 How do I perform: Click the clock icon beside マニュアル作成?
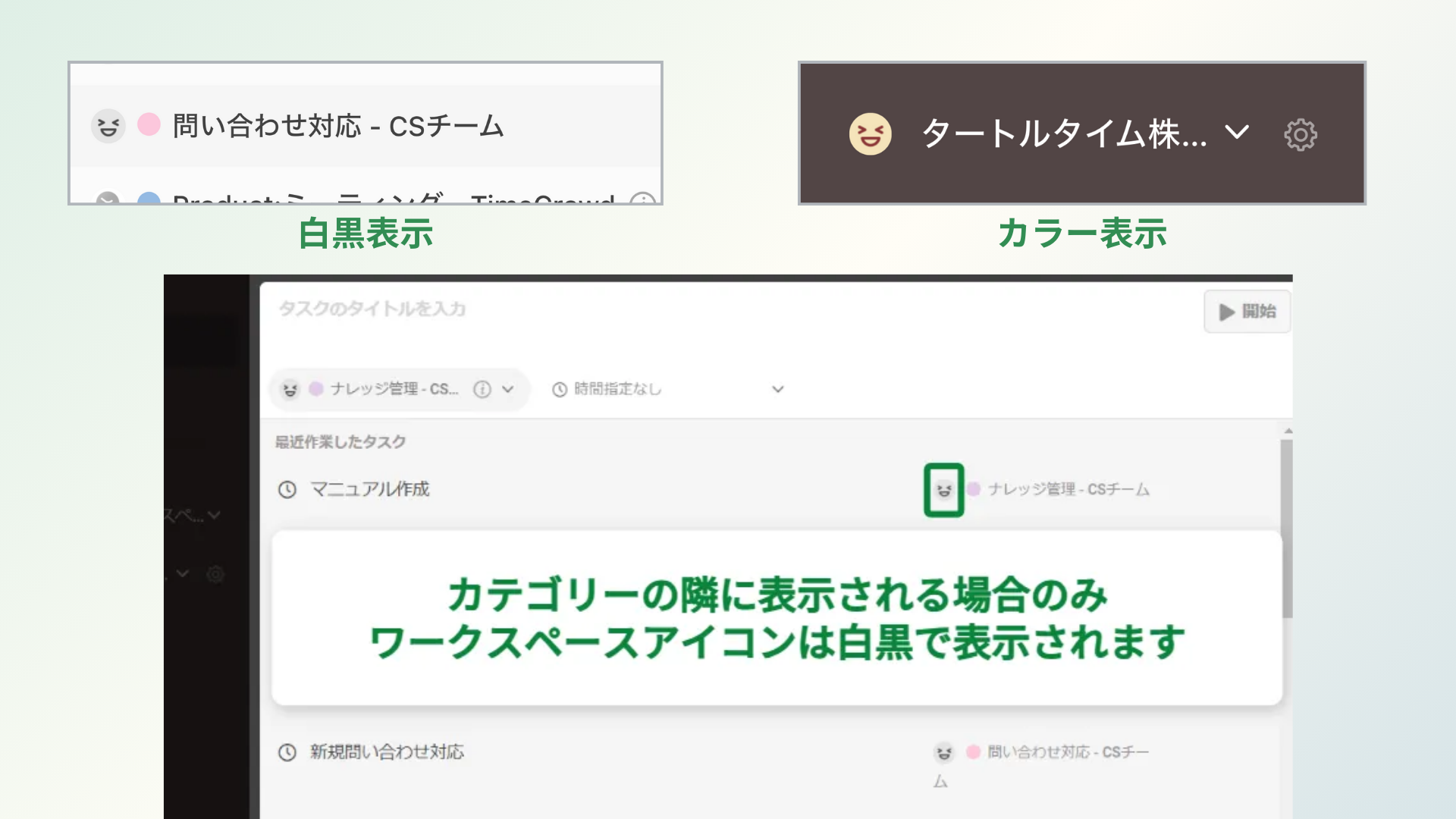click(x=286, y=490)
